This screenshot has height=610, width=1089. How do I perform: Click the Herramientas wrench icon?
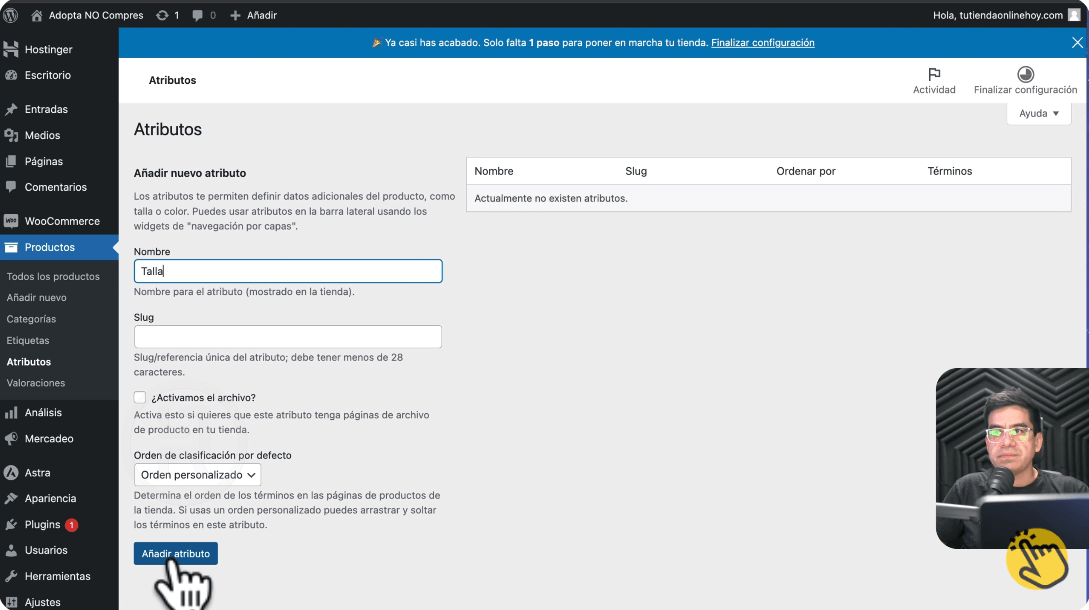coord(11,576)
